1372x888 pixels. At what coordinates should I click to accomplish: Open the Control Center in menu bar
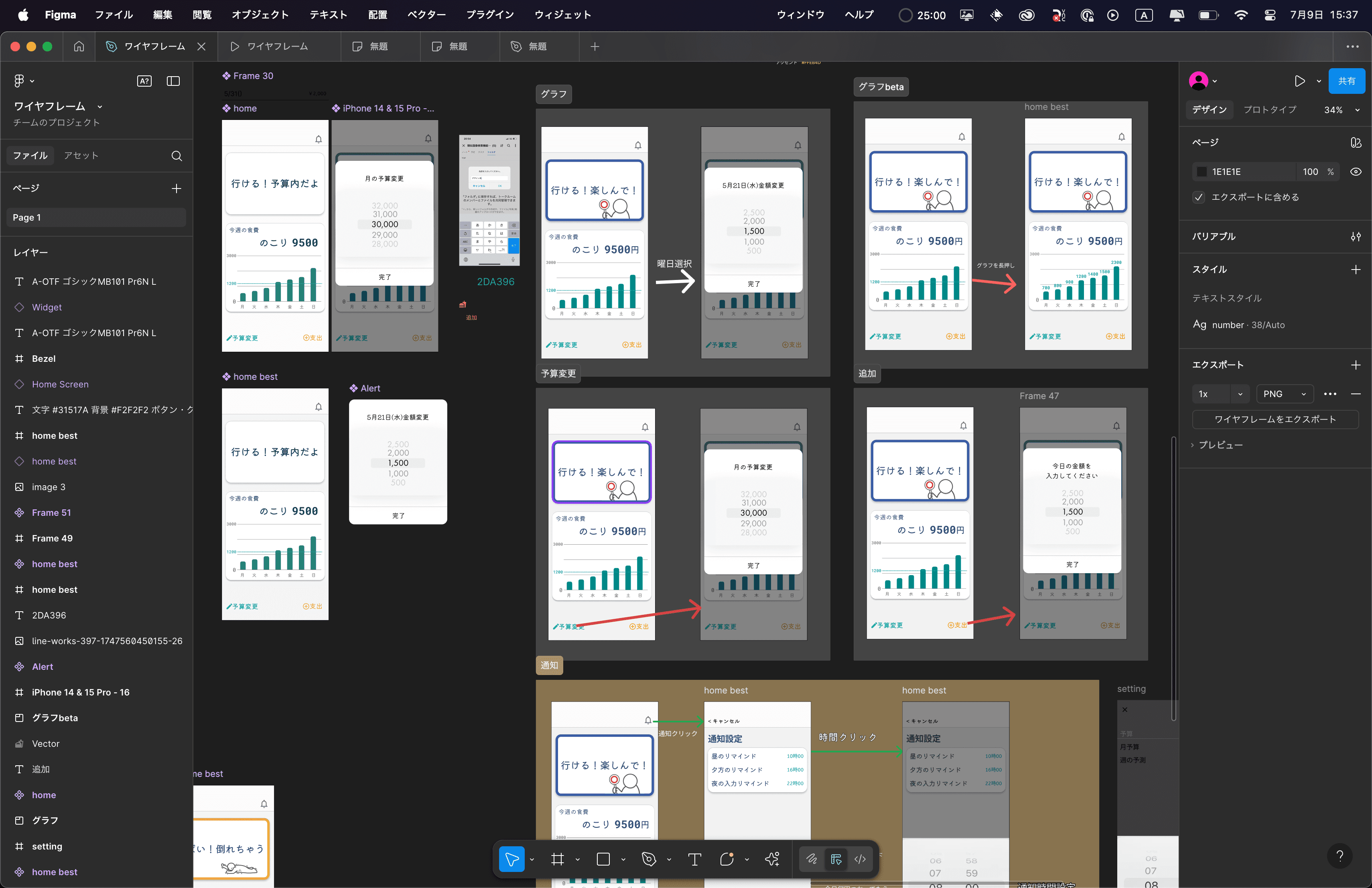click(x=1269, y=15)
